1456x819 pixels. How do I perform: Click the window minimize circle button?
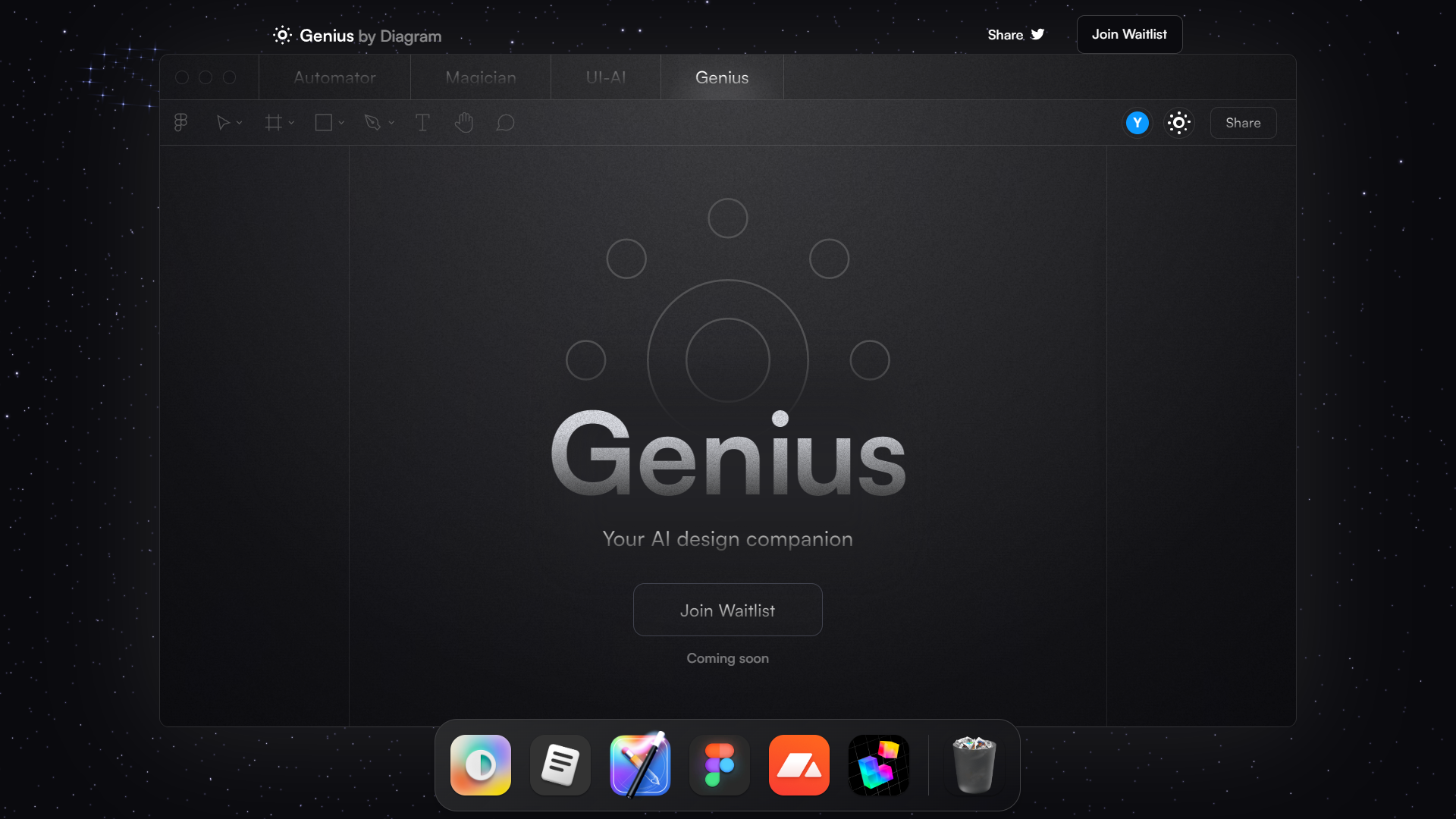tap(206, 77)
